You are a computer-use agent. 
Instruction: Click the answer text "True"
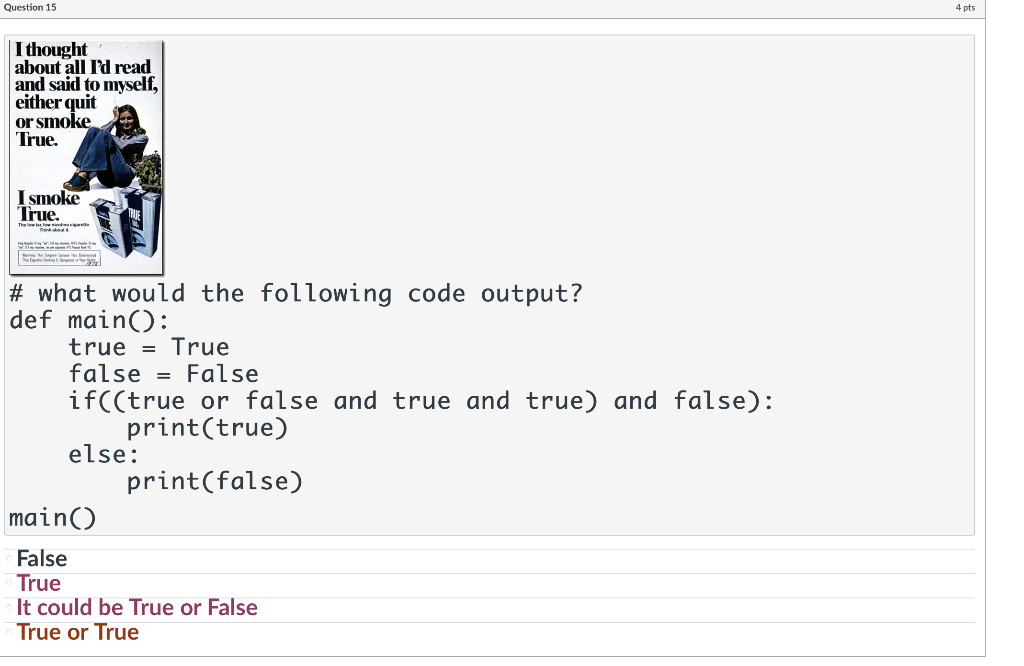(x=38, y=583)
